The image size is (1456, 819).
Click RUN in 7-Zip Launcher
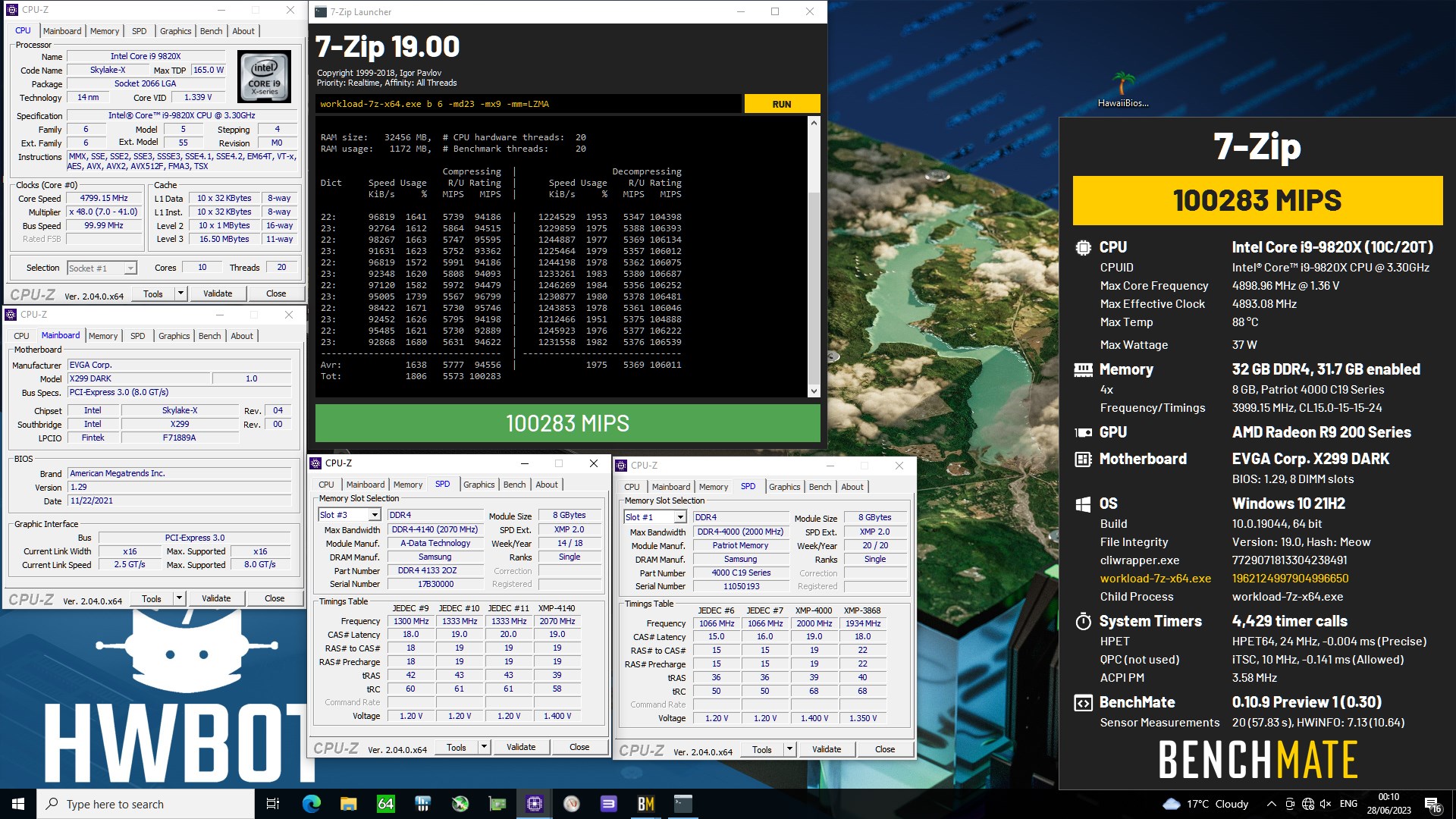click(782, 104)
